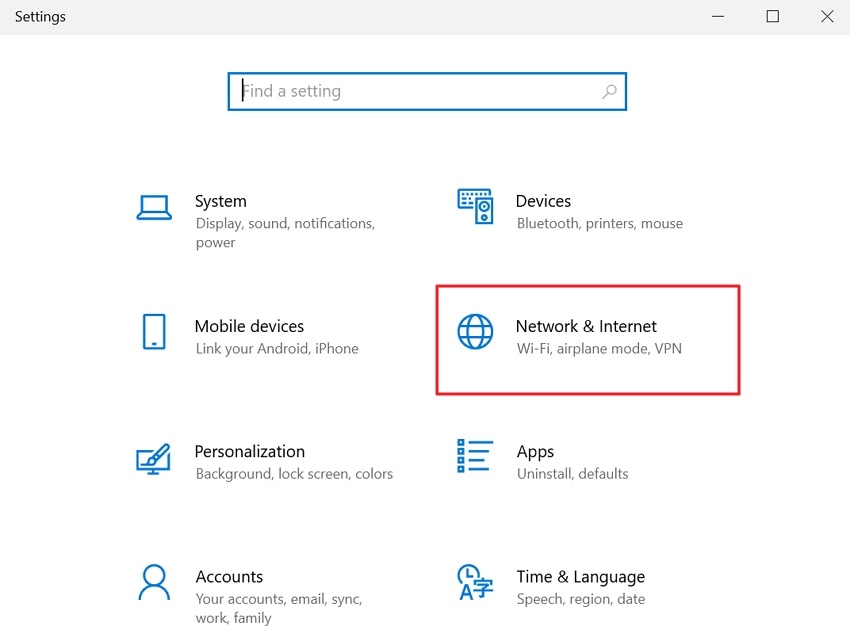This screenshot has width=850, height=626.
Task: Click the Accounts person icon
Action: (x=154, y=582)
